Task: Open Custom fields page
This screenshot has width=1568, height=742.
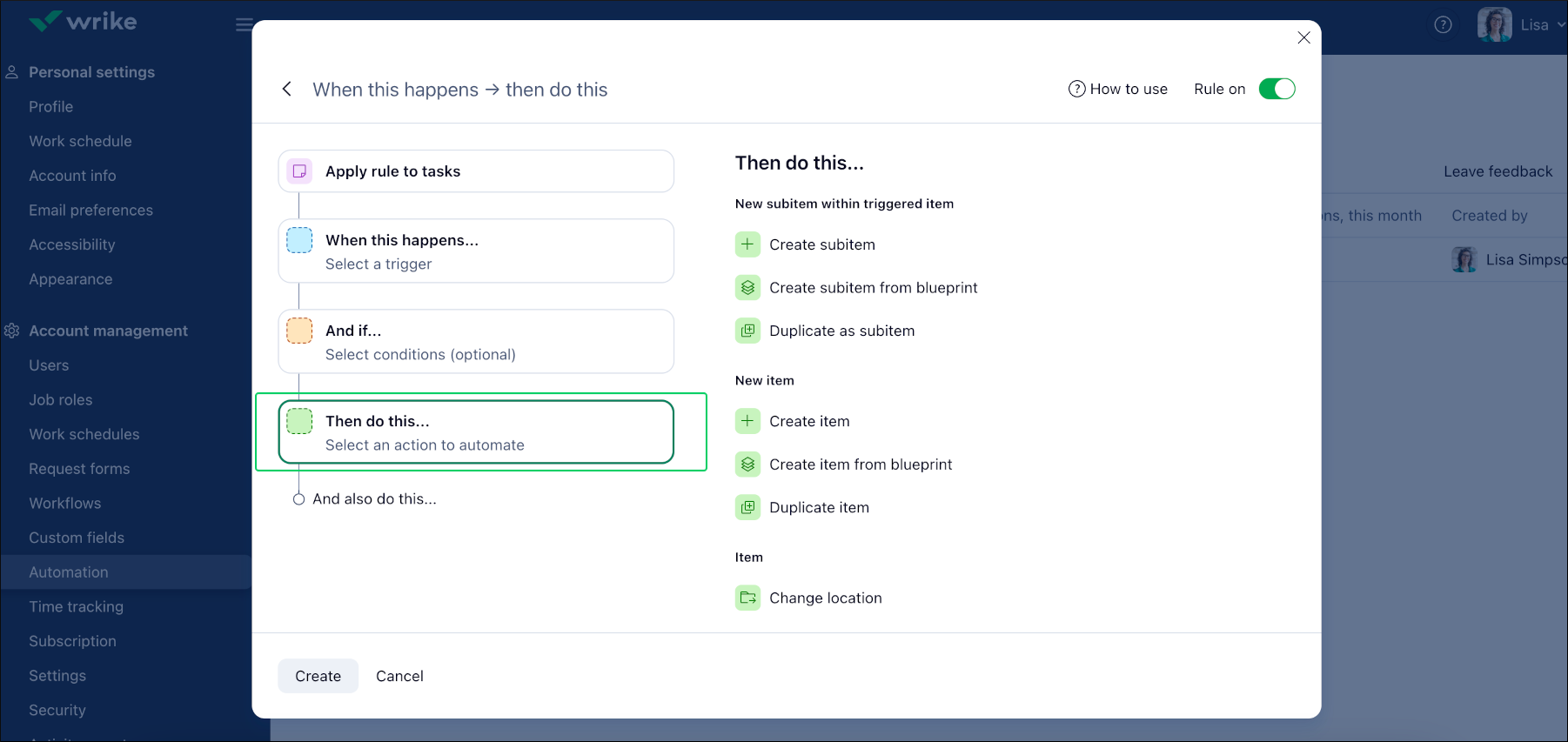Action: click(77, 538)
